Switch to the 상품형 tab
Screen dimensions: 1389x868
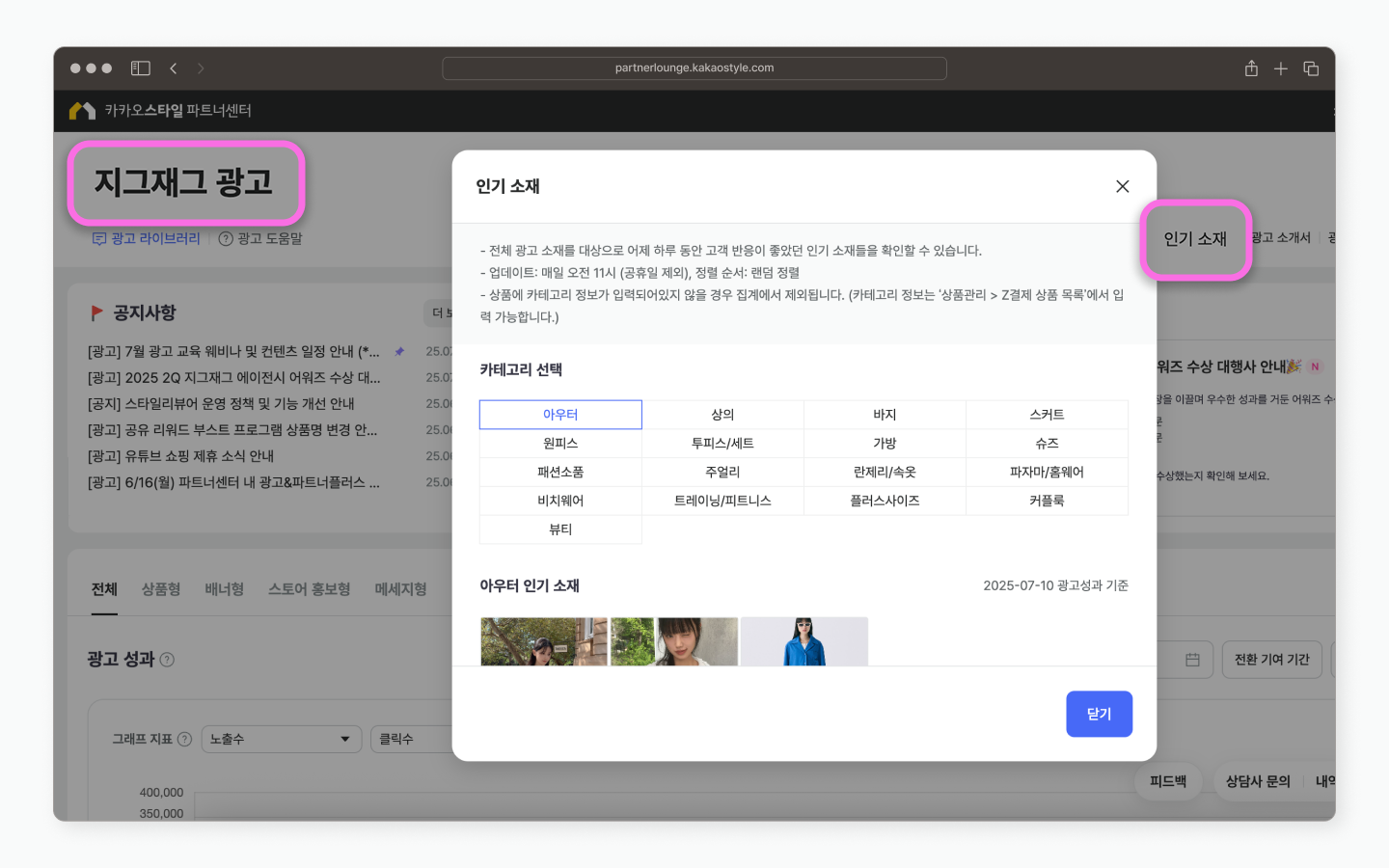tap(161, 589)
